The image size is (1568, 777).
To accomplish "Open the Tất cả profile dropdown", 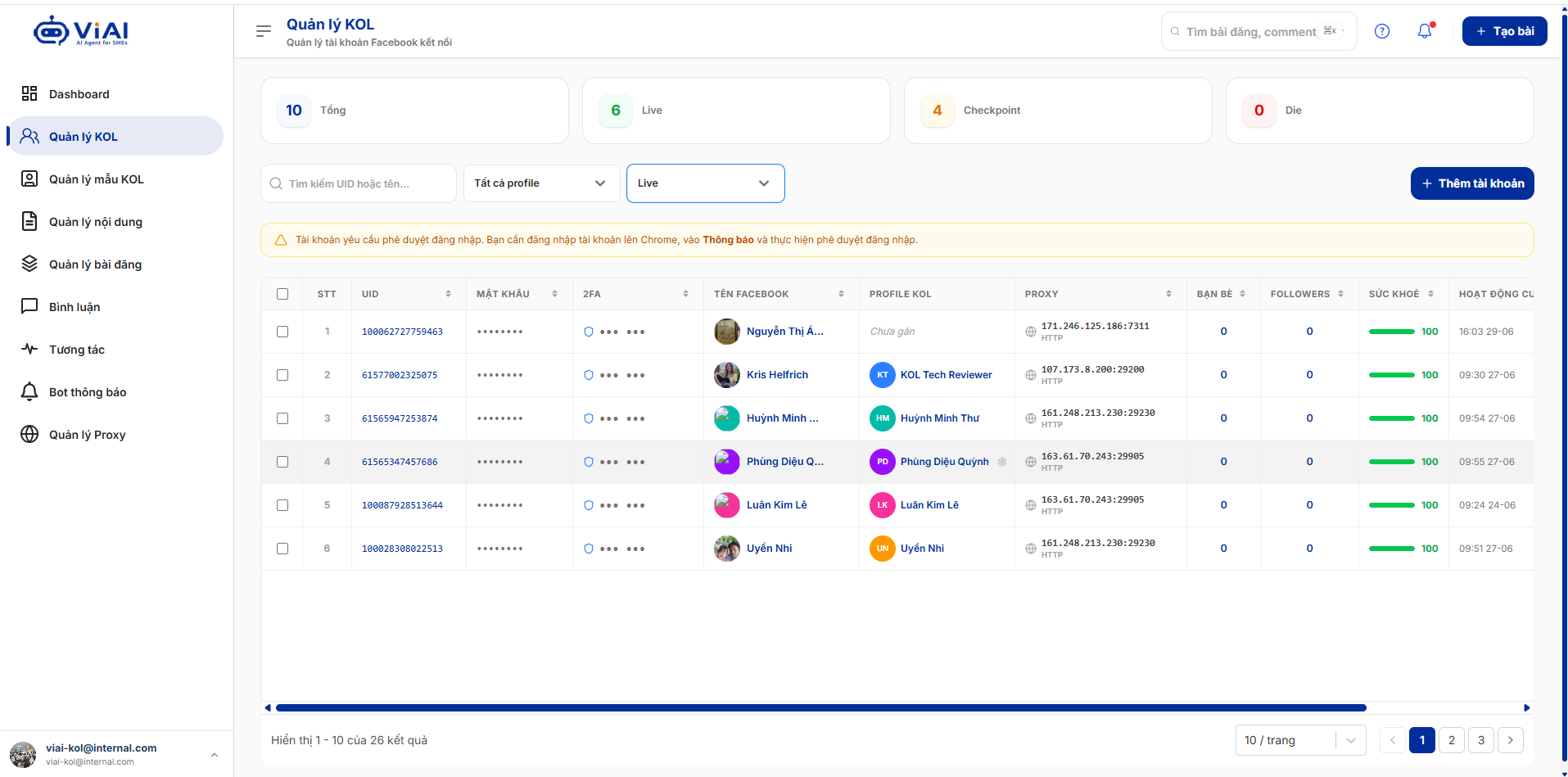I will [540, 183].
